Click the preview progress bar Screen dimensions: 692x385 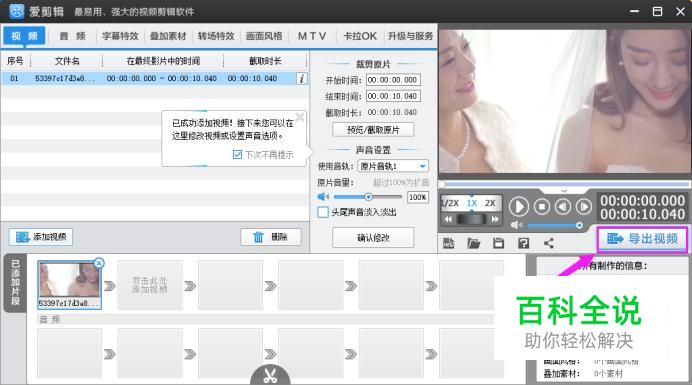(x=565, y=184)
